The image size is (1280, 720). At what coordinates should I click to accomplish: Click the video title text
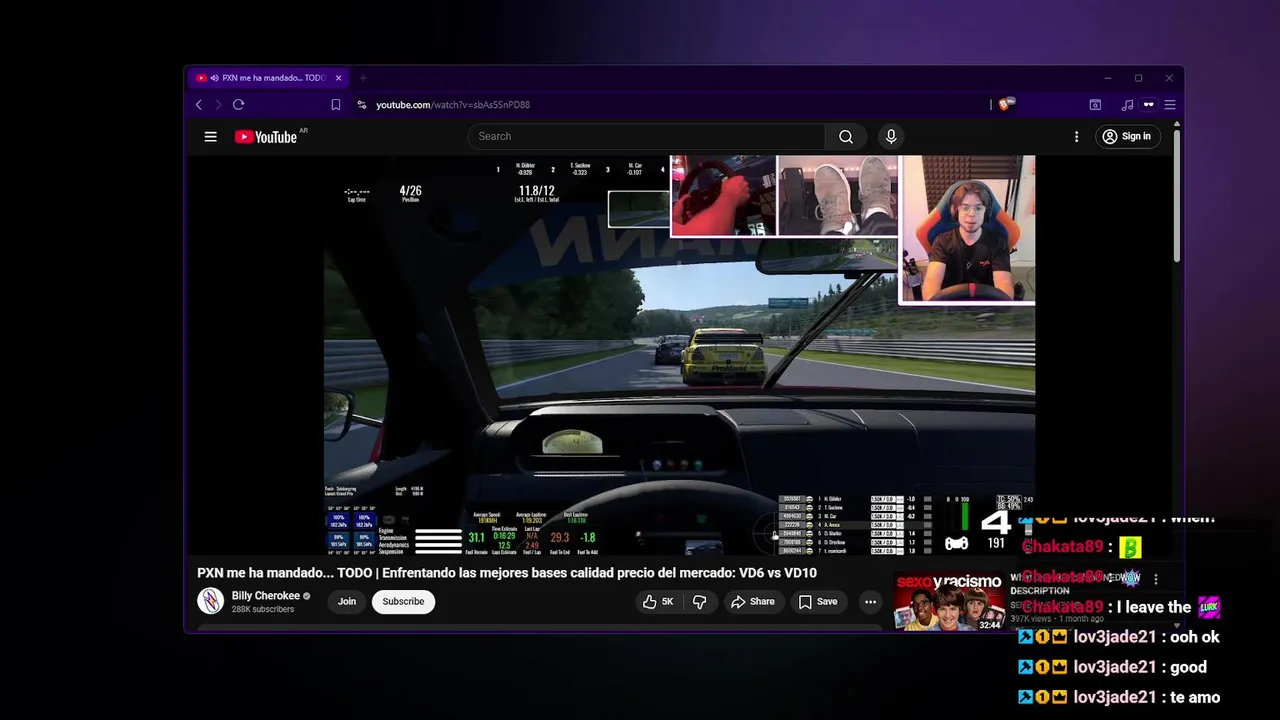tap(507, 573)
